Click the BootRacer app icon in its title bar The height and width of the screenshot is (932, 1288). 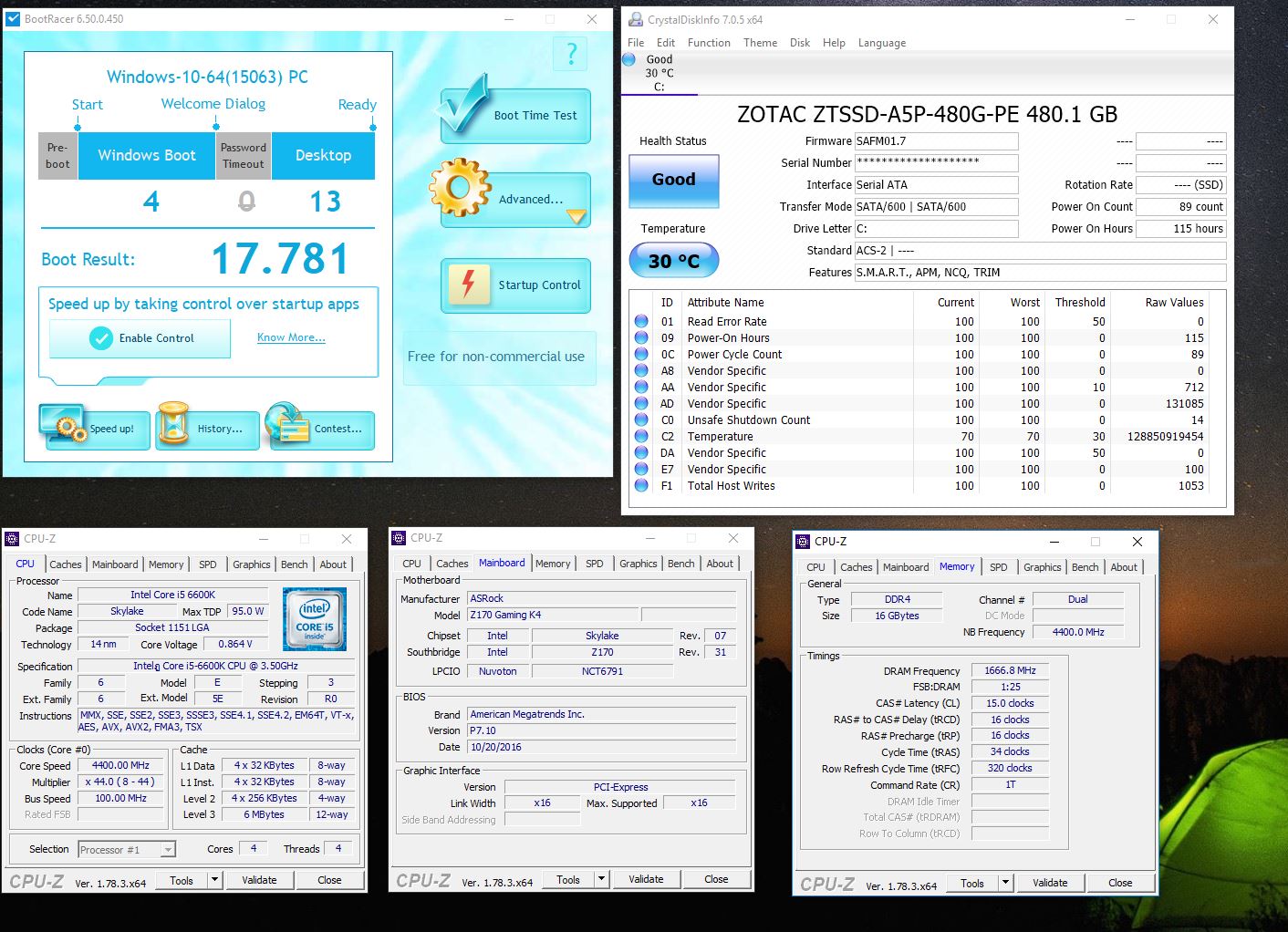point(13,19)
